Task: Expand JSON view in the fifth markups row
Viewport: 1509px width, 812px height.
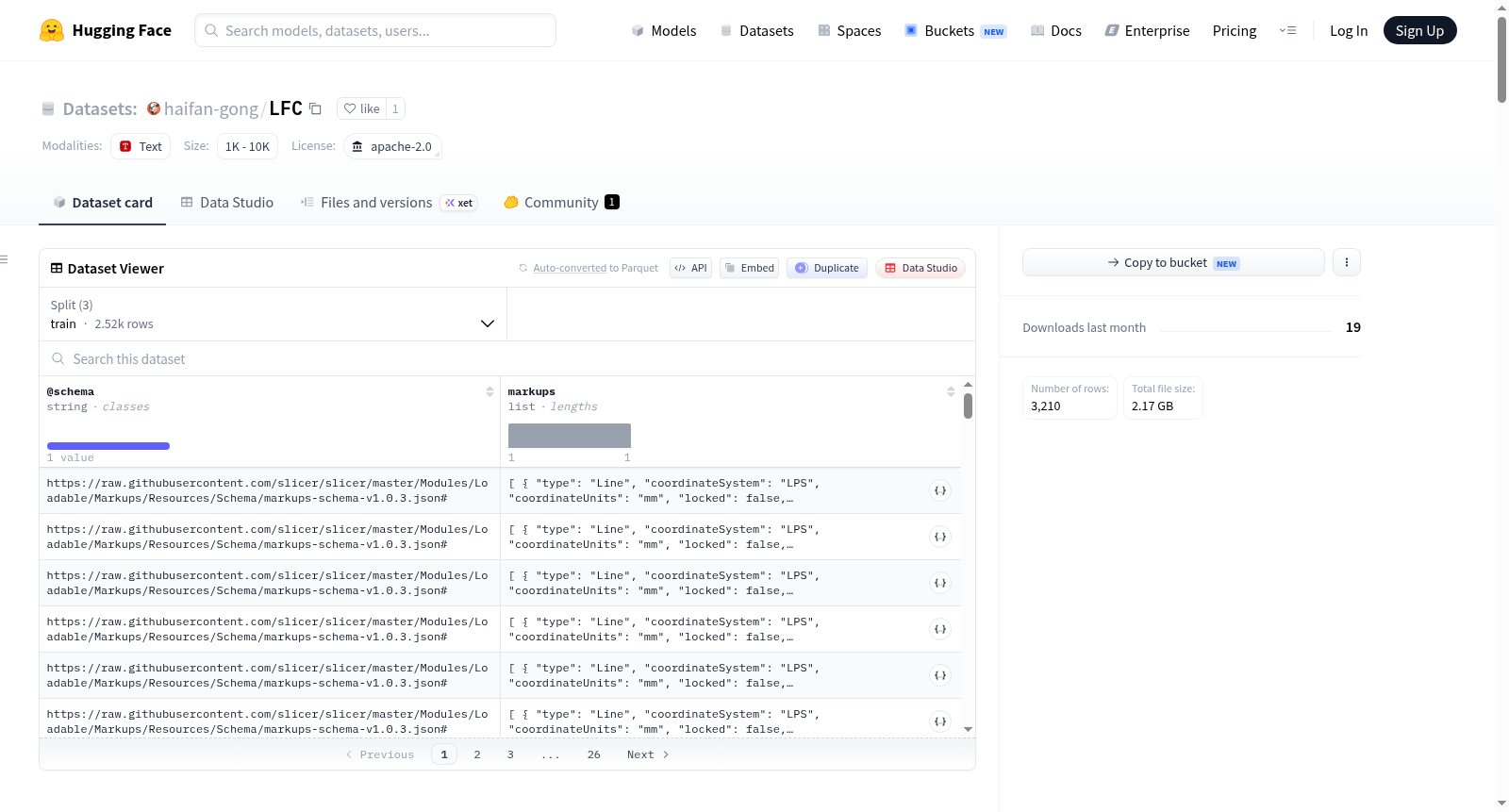Action: (940, 675)
